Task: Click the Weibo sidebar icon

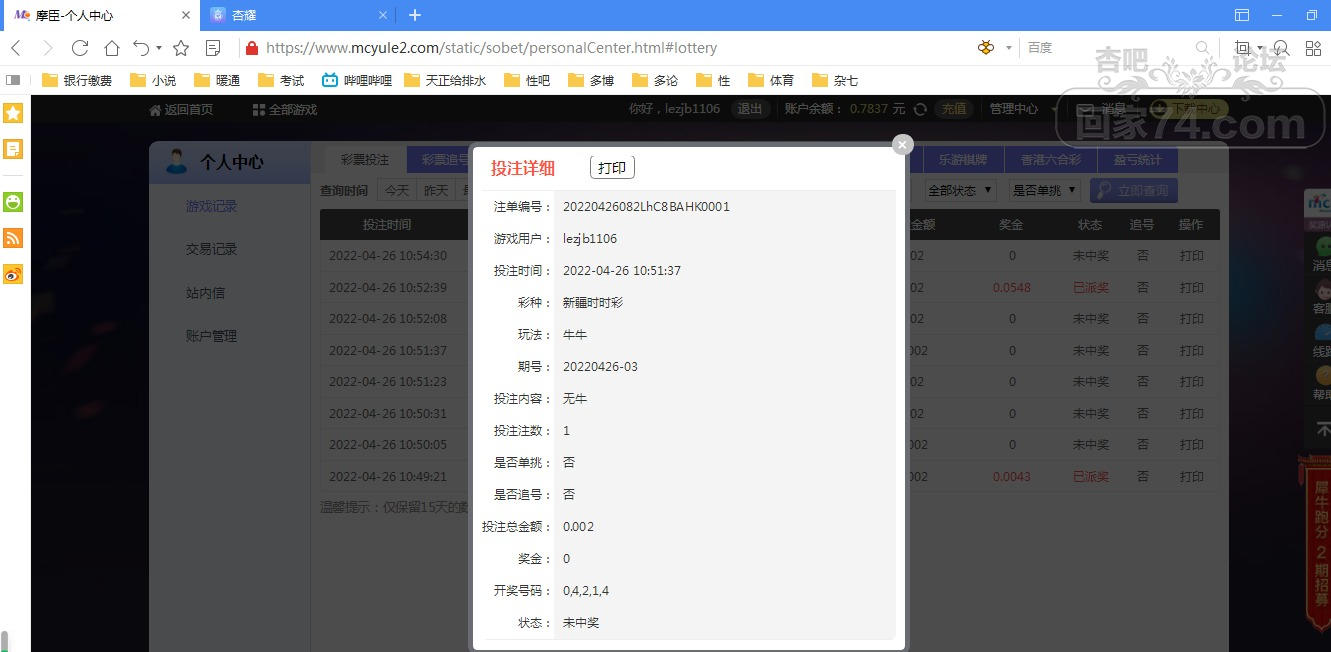Action: coord(13,274)
